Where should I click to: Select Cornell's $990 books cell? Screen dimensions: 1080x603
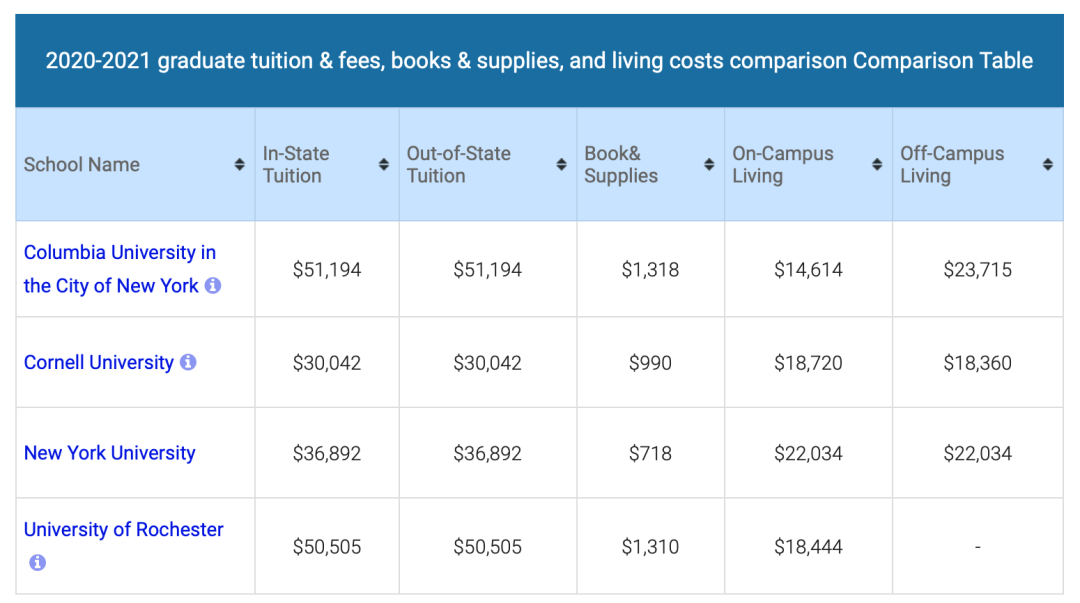650,362
